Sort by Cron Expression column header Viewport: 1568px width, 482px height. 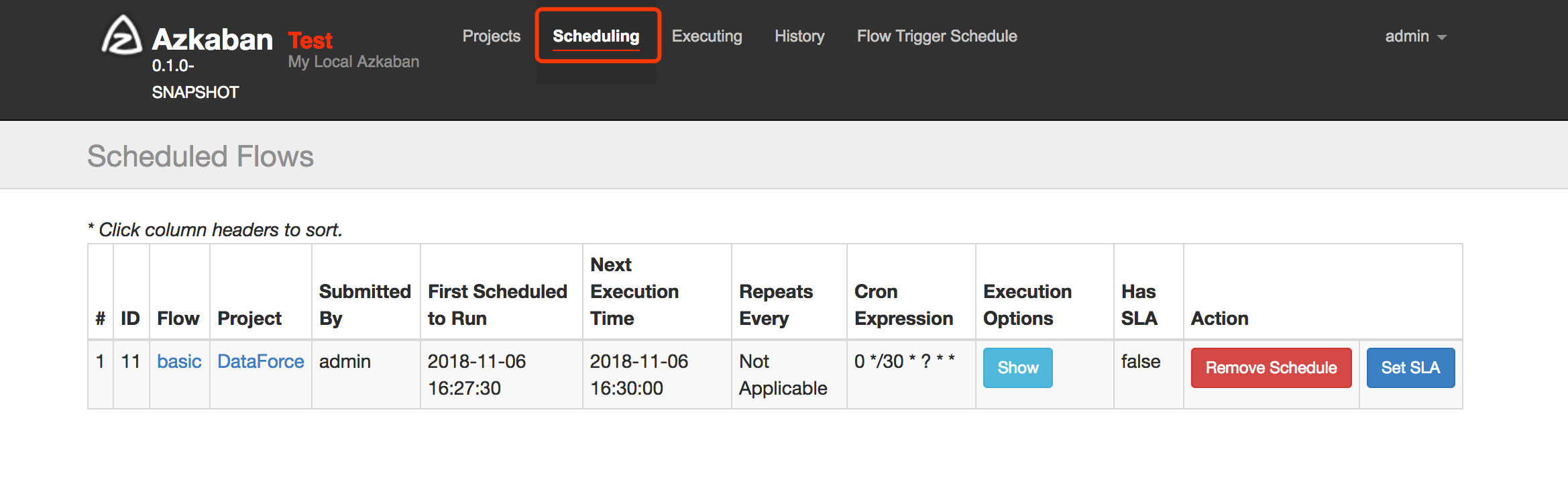click(x=904, y=305)
